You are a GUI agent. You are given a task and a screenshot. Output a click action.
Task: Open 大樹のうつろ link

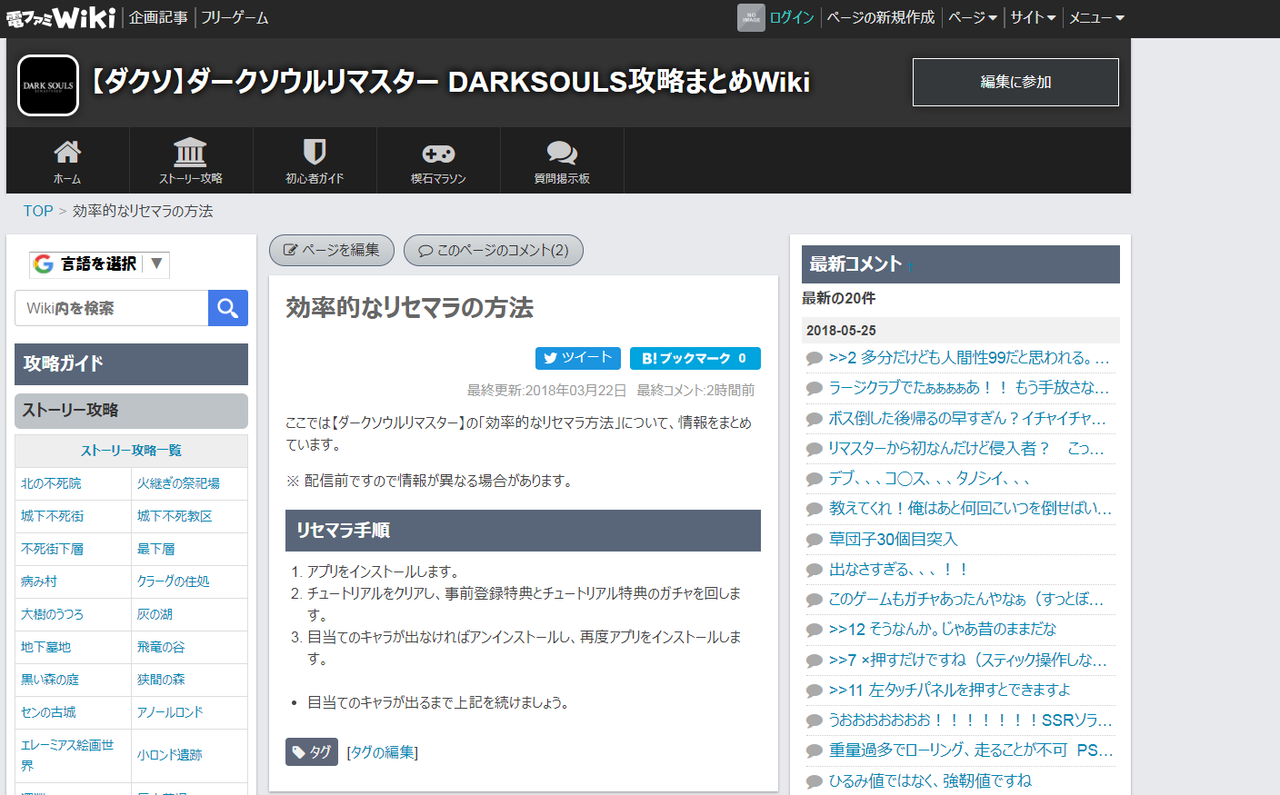pyautogui.click(x=53, y=614)
